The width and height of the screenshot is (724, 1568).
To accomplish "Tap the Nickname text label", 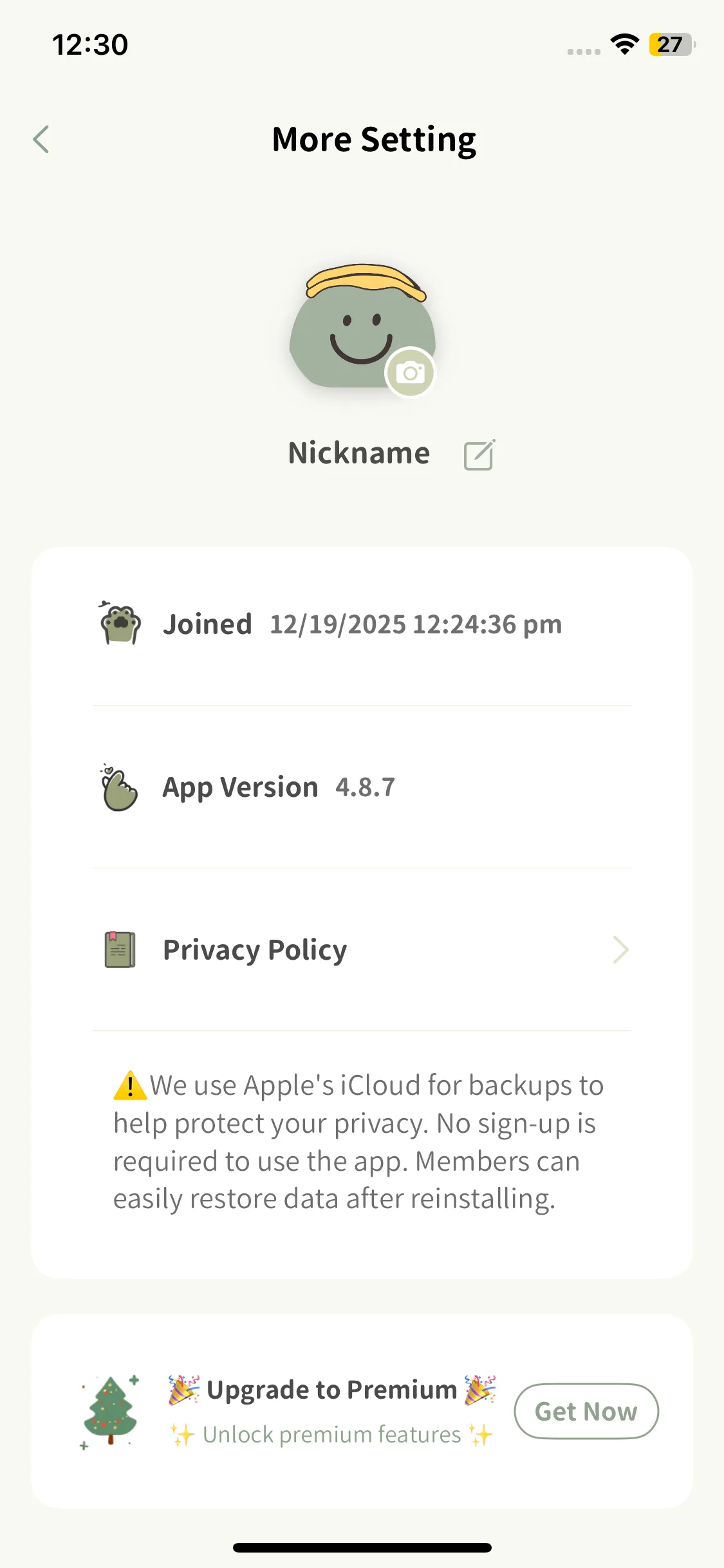I will point(358,453).
